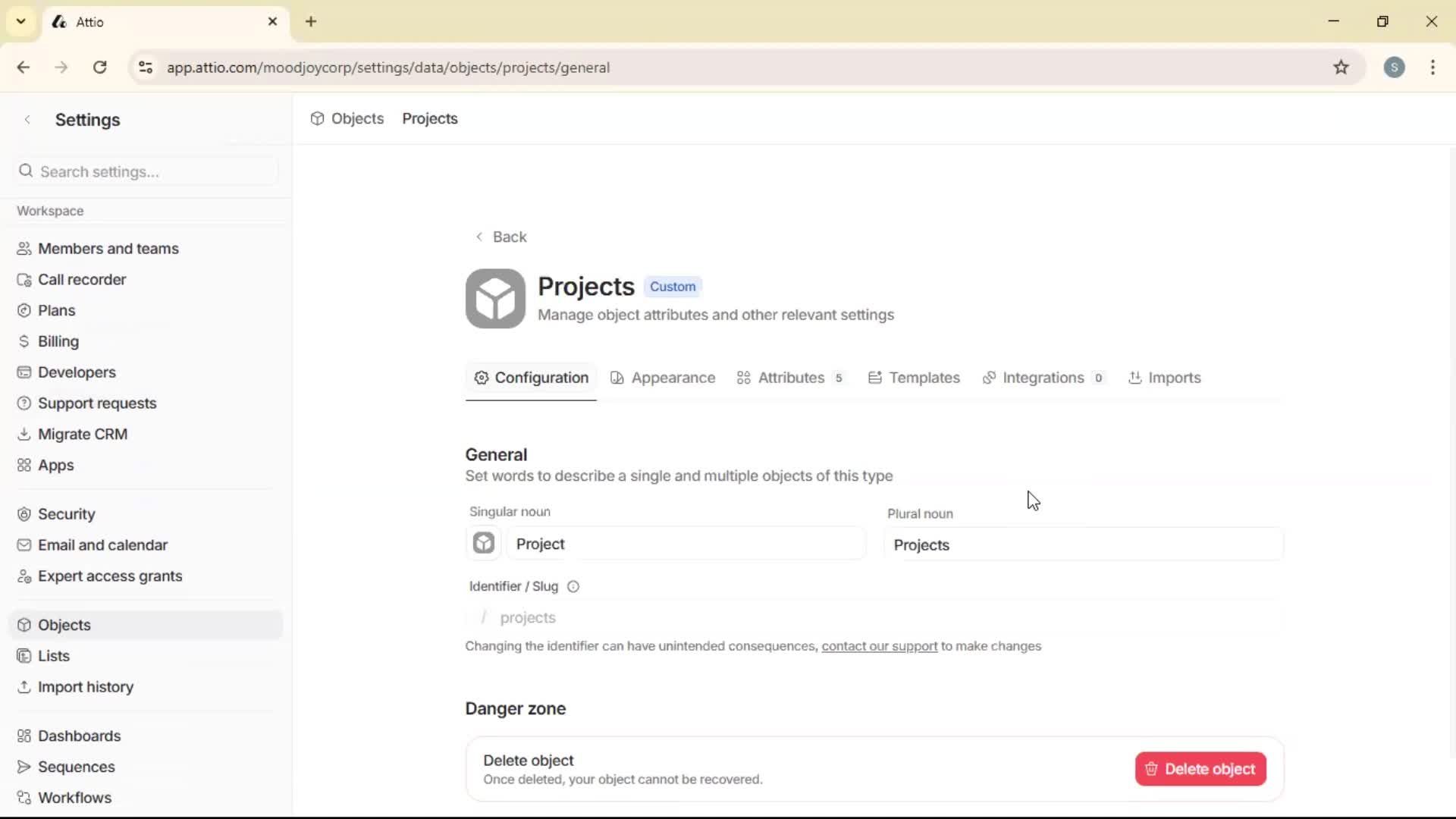The width and height of the screenshot is (1456, 819).
Task: Open the browser tab search dropdown
Action: coord(20,21)
